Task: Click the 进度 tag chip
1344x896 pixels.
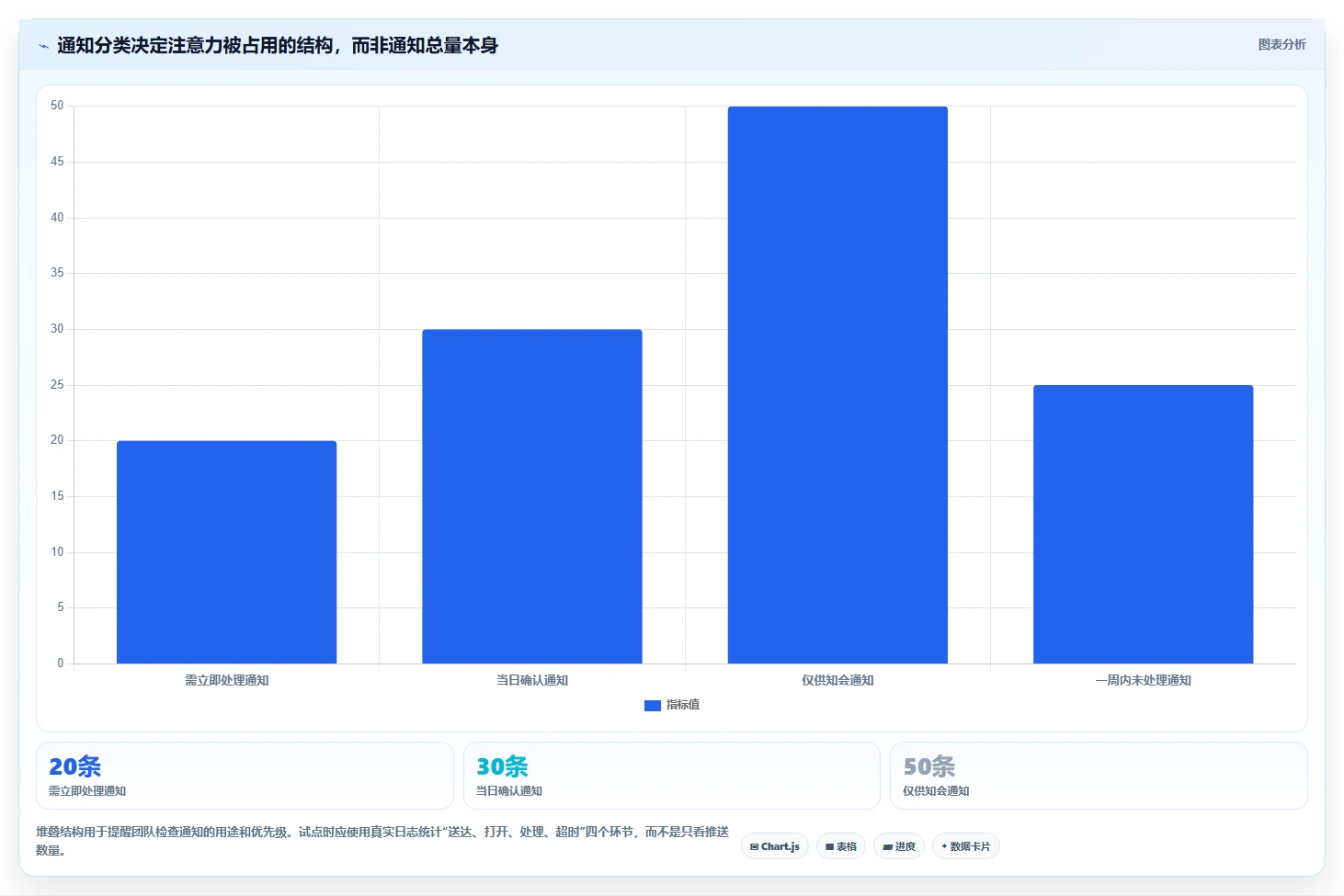Action: [x=899, y=846]
